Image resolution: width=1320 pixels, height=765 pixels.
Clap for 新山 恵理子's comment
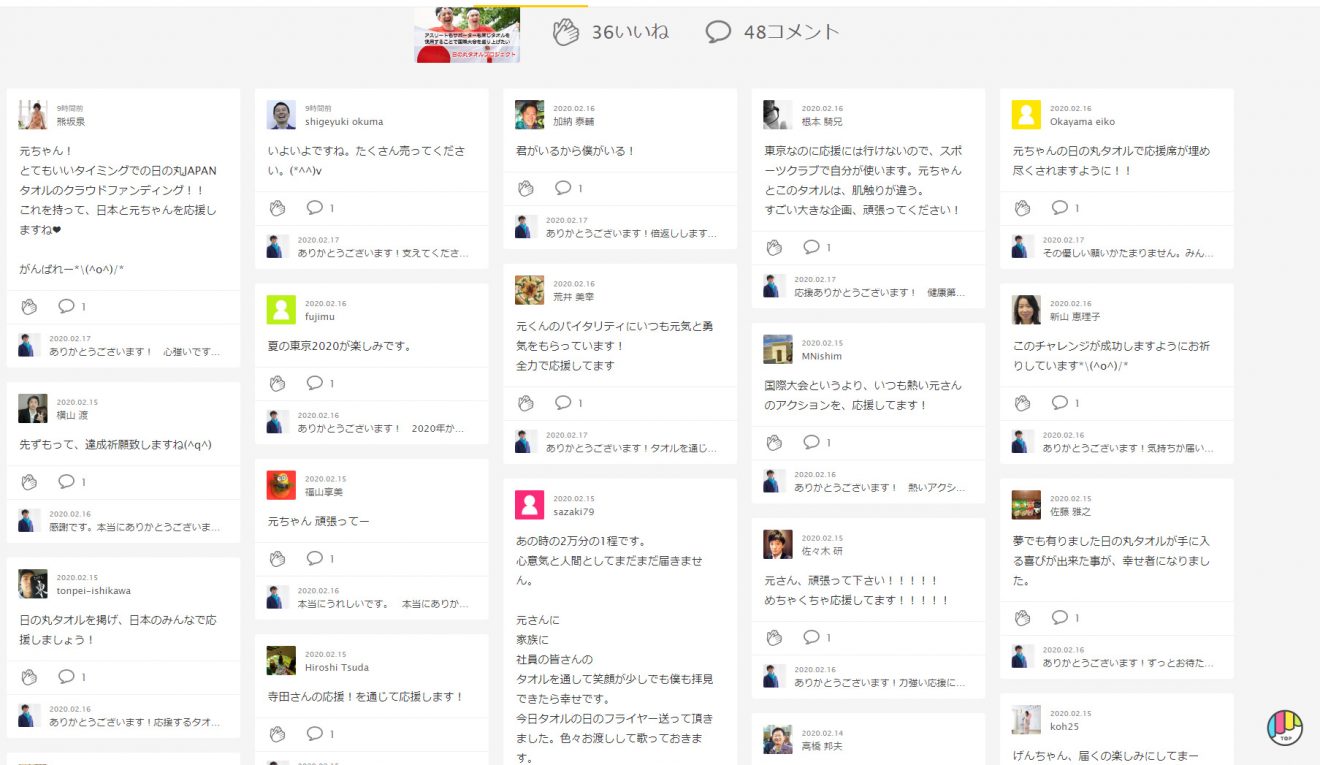pyautogui.click(x=1022, y=402)
